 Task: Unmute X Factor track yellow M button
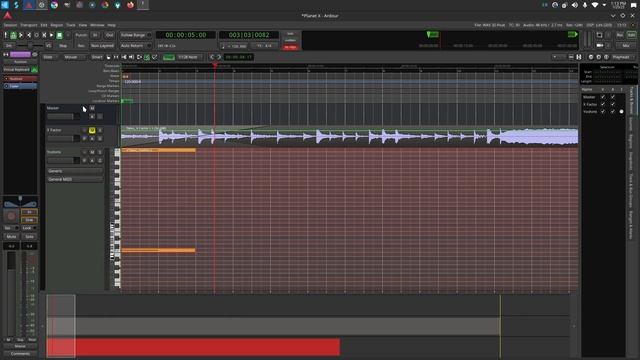pos(92,130)
